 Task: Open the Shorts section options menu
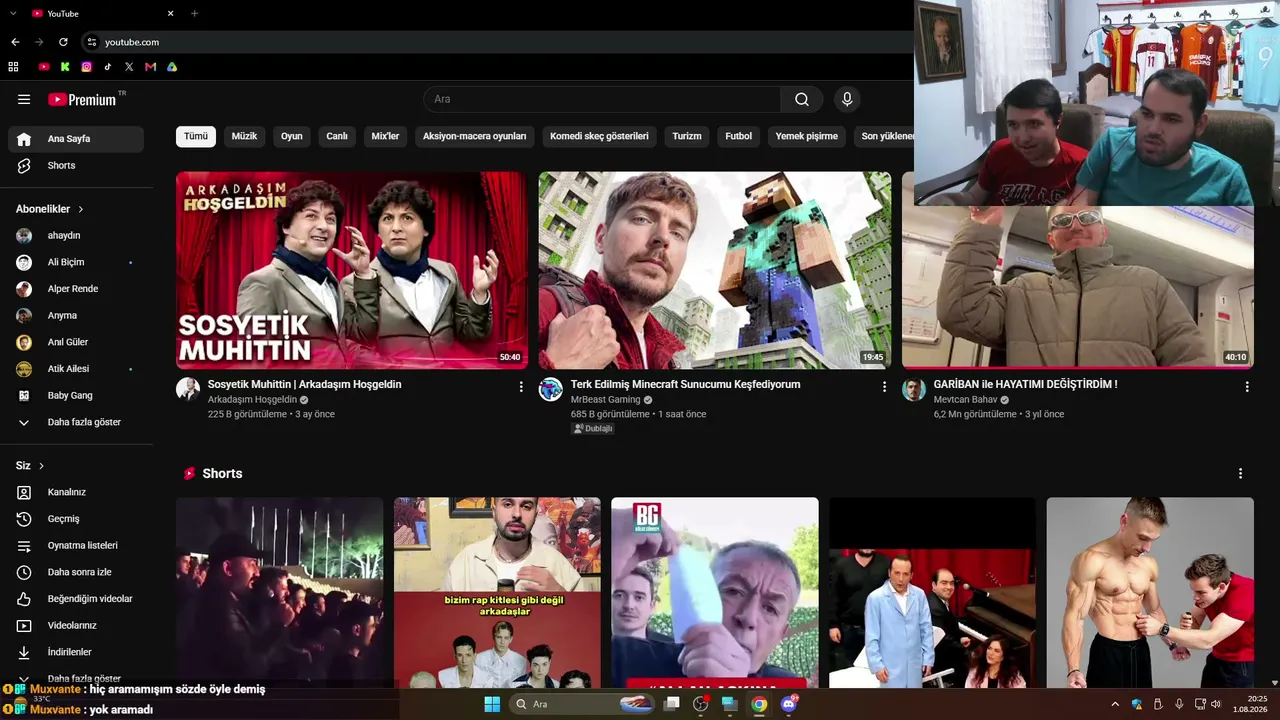tap(1241, 473)
